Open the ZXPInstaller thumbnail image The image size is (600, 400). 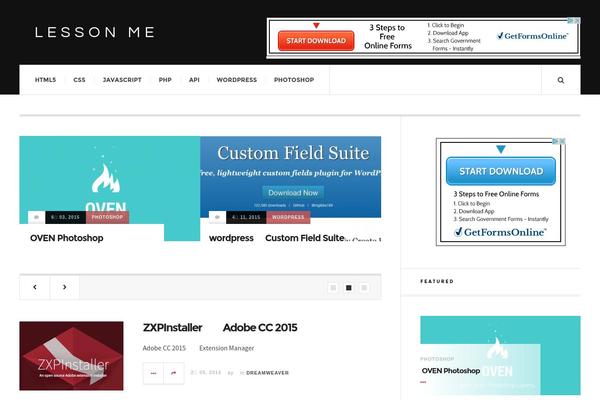click(x=72, y=356)
